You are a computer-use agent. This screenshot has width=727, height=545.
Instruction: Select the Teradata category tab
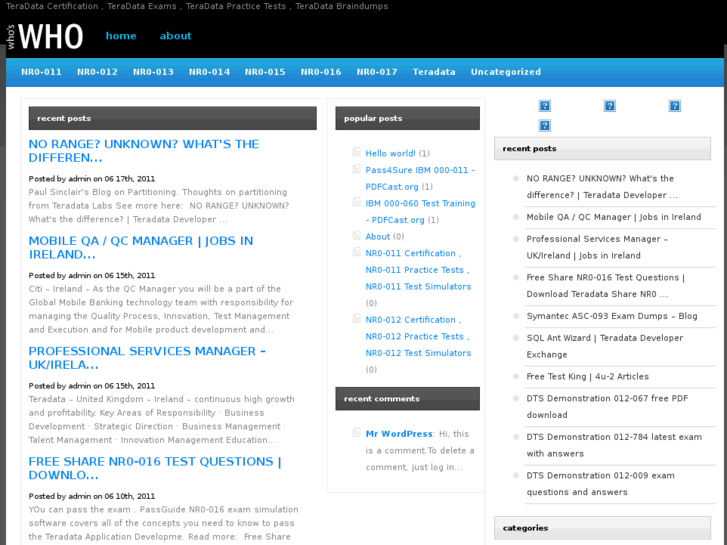[434, 72]
